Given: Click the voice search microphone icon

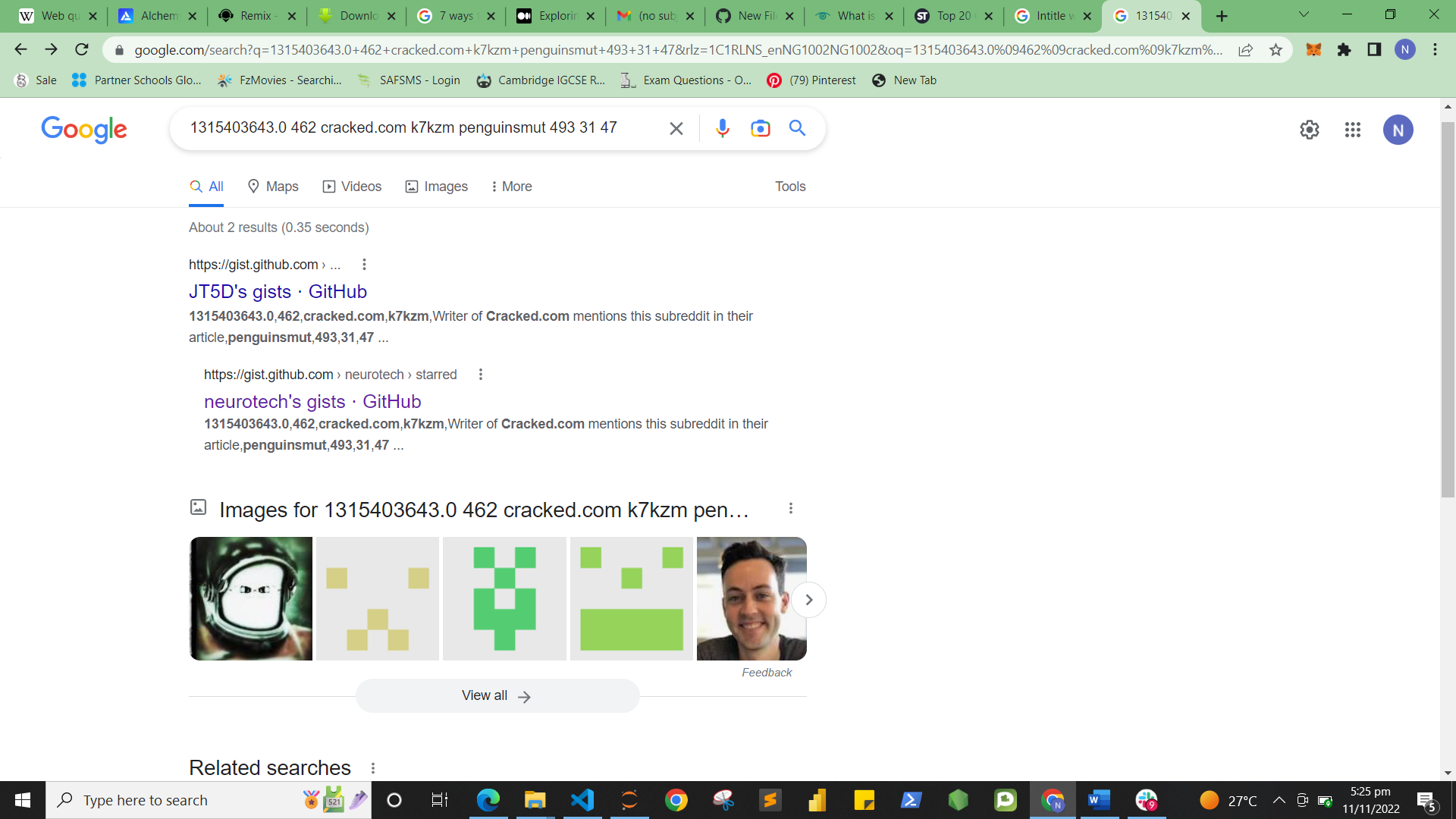Looking at the screenshot, I should (722, 128).
